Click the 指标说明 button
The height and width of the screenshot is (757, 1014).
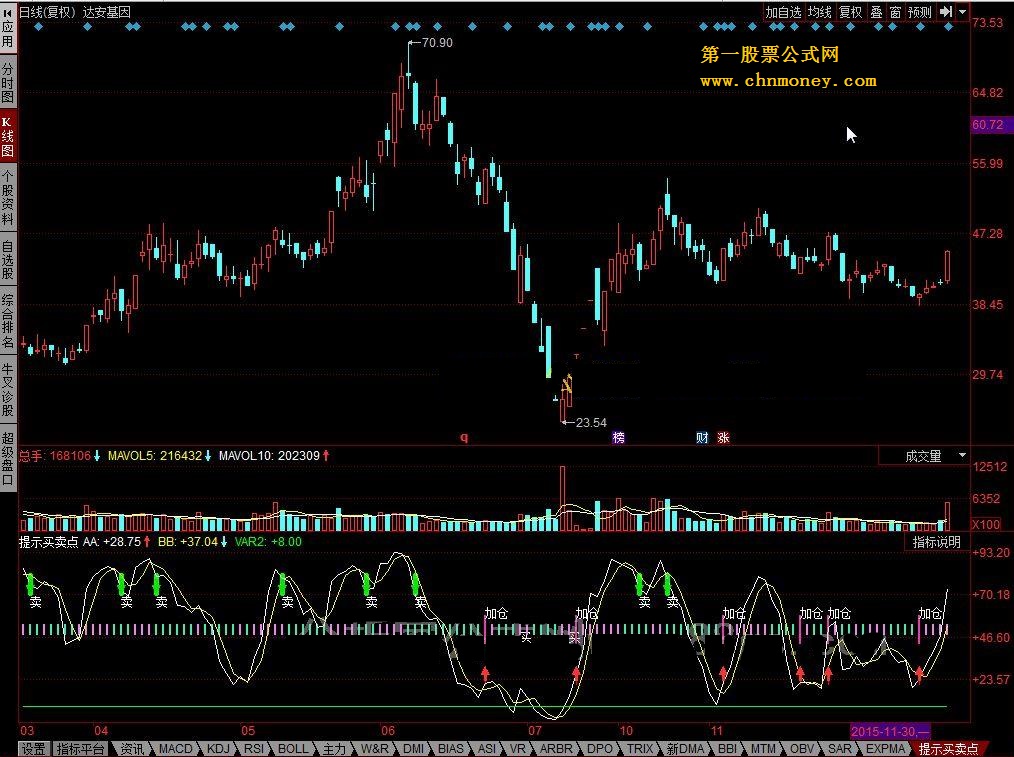coord(936,542)
